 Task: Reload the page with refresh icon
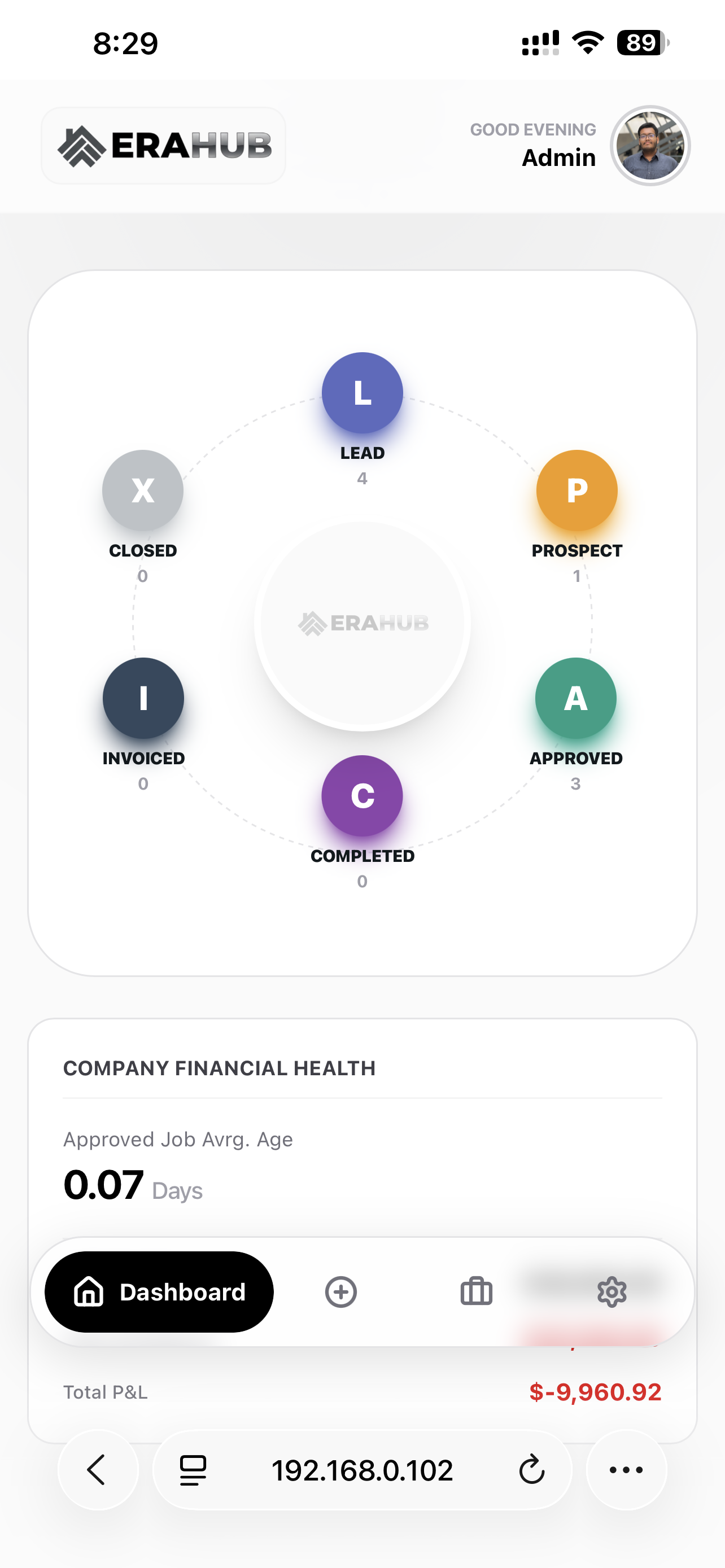point(531,1470)
